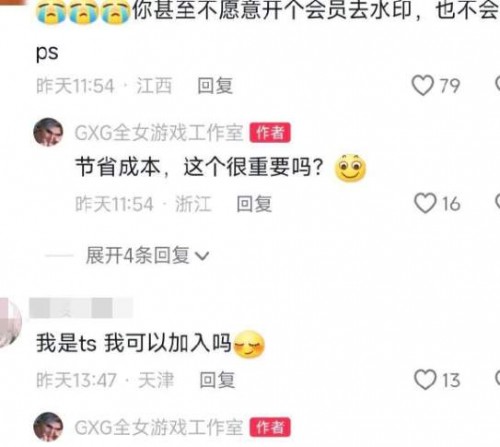500x447 pixels.
Task: Reply to the Jiangxi comment
Action: coord(215,86)
